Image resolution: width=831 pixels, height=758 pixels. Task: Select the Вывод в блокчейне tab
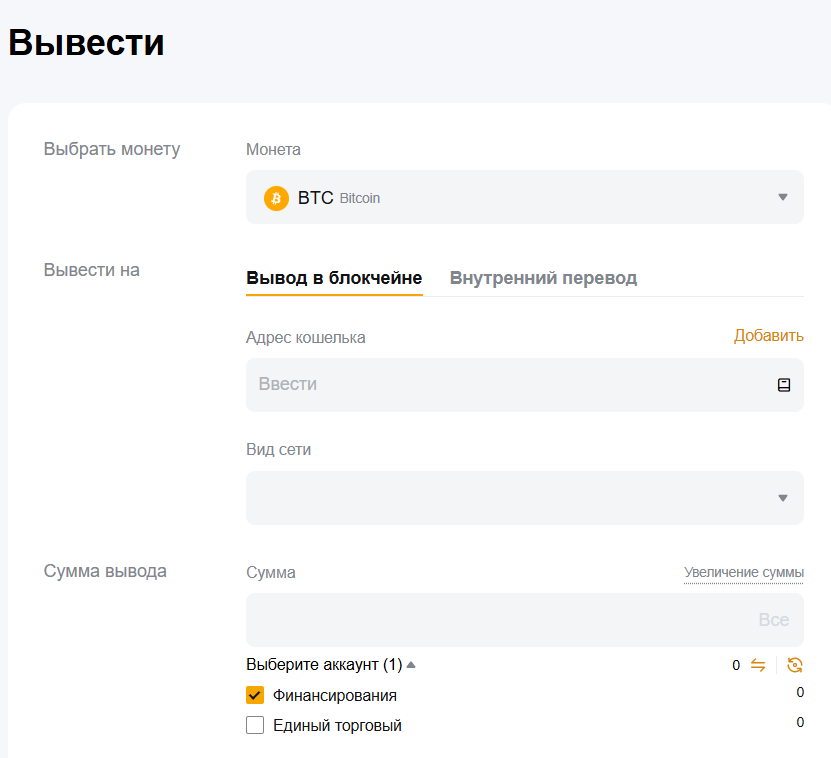pos(334,278)
